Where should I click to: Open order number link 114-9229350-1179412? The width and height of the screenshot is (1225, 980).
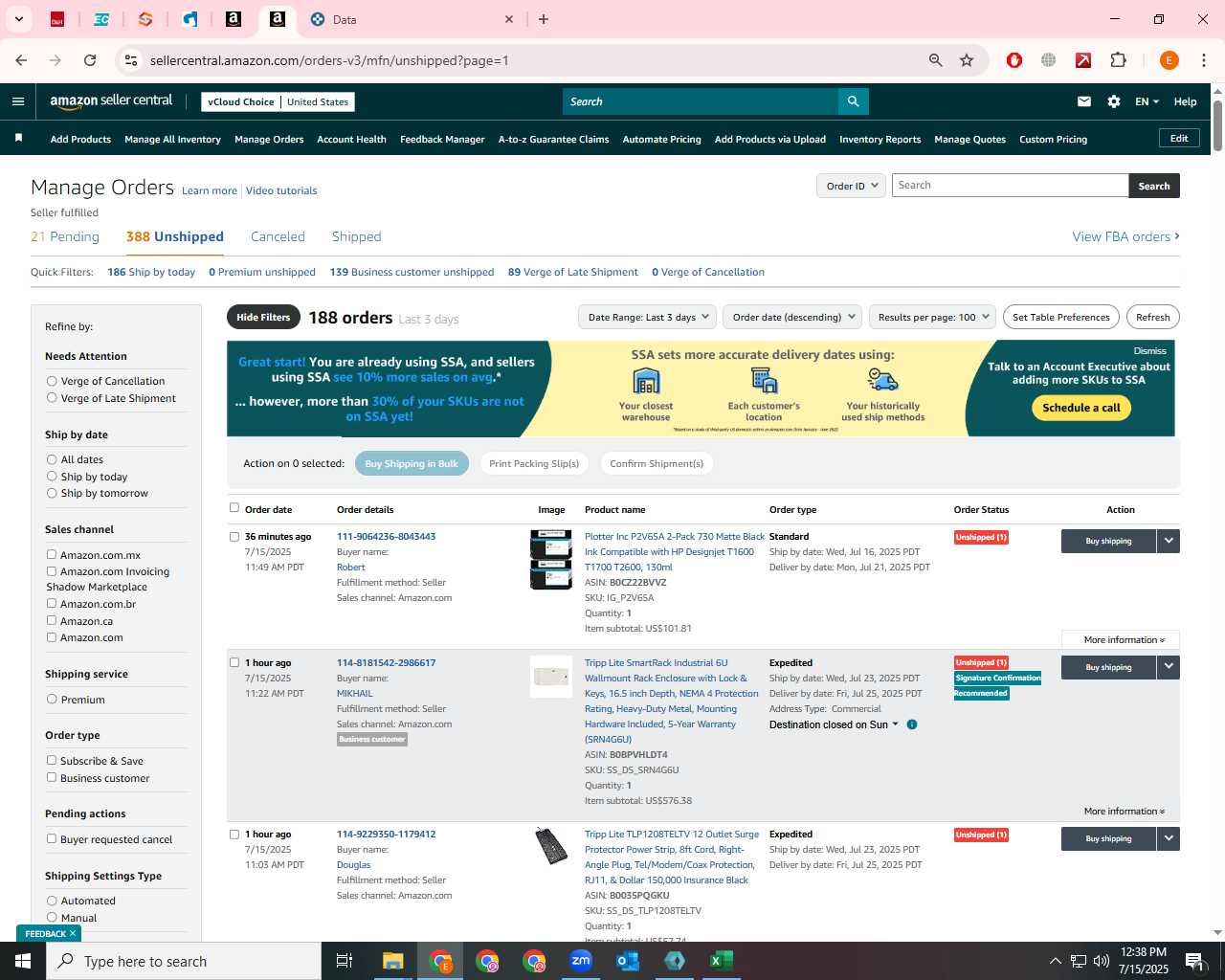[386, 834]
